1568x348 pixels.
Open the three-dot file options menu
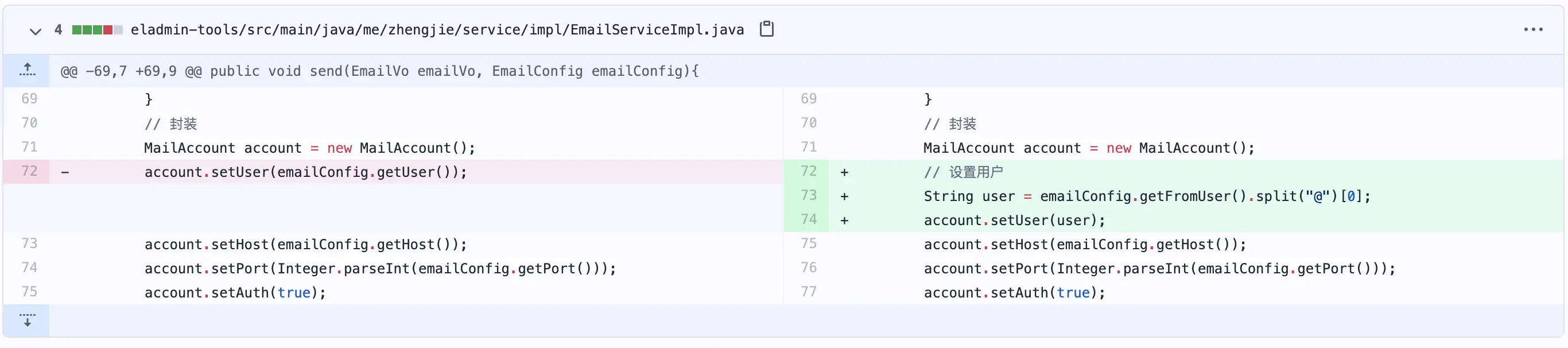click(x=1532, y=29)
